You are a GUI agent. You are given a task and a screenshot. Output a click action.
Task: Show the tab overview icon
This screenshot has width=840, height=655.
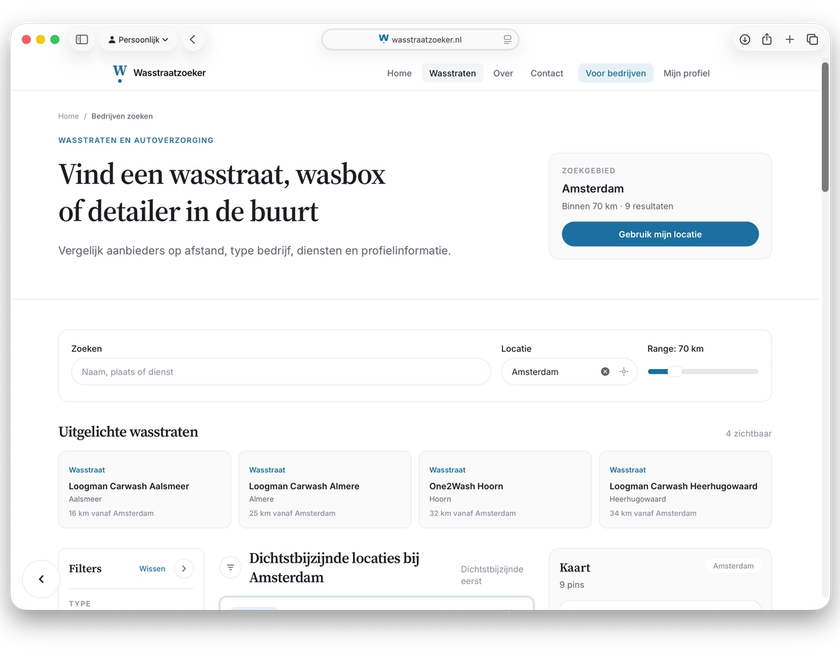tap(812, 40)
